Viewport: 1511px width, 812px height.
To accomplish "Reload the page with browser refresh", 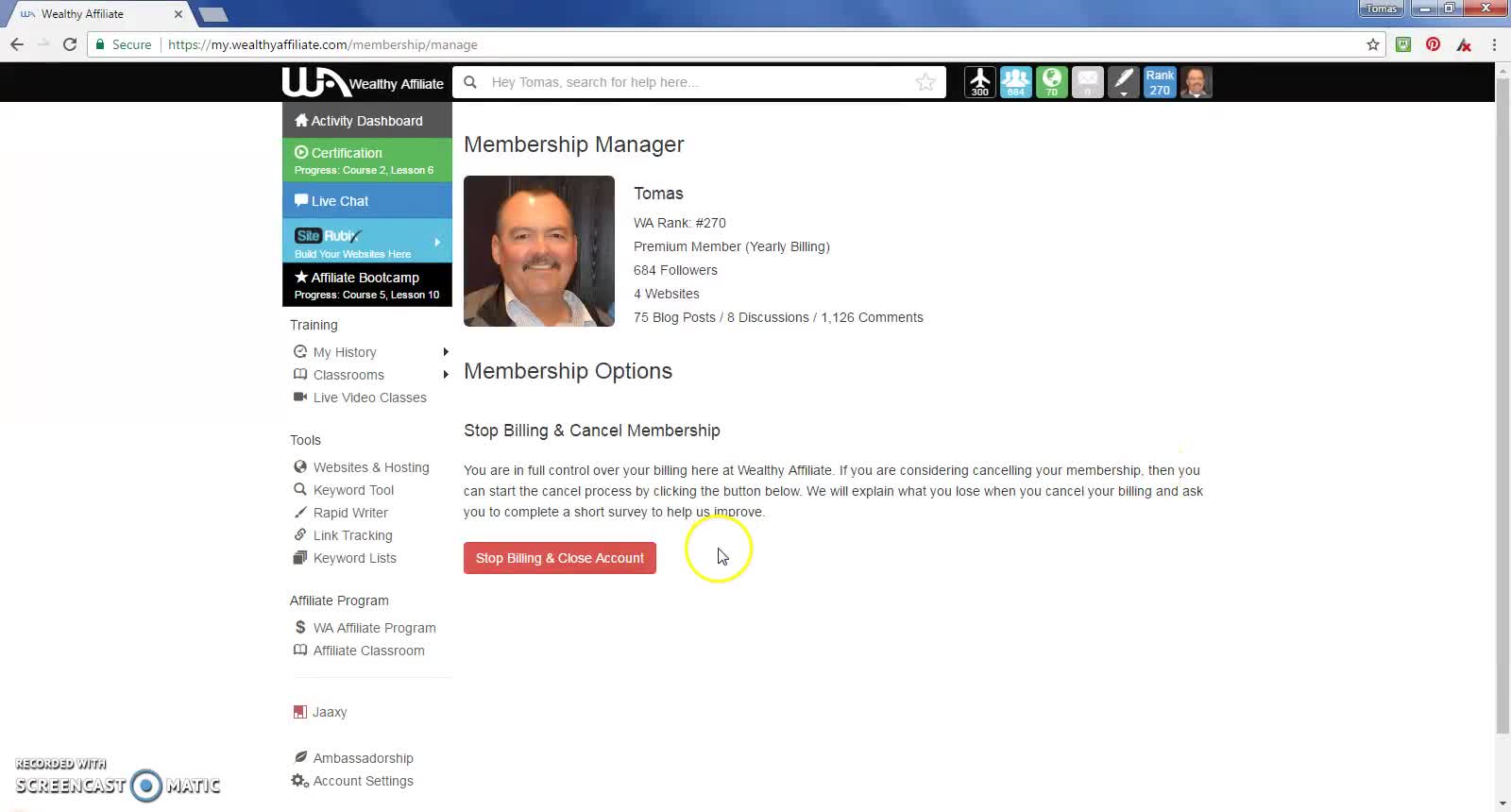I will click(69, 44).
